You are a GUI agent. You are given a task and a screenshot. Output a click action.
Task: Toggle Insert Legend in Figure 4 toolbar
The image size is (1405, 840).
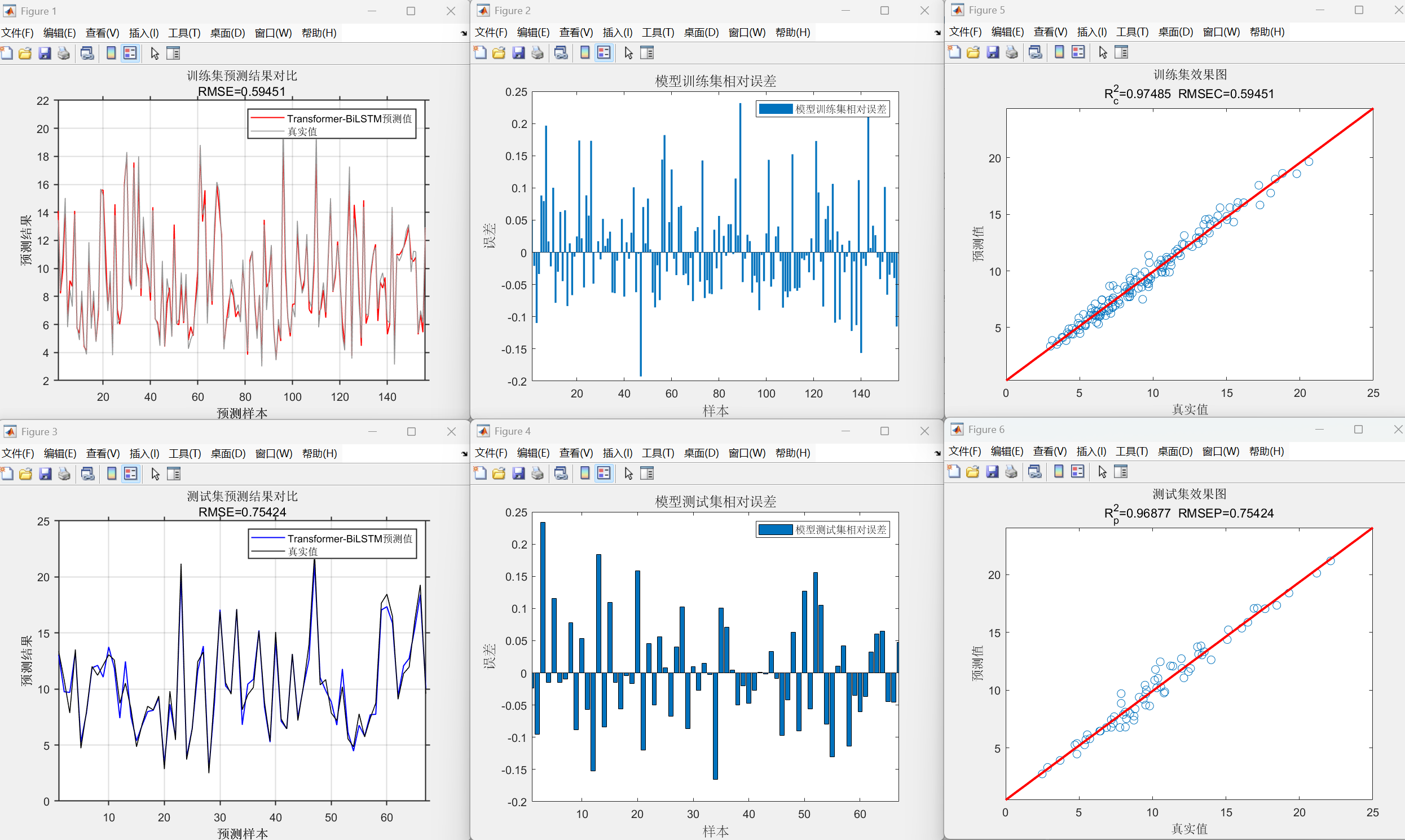604,473
